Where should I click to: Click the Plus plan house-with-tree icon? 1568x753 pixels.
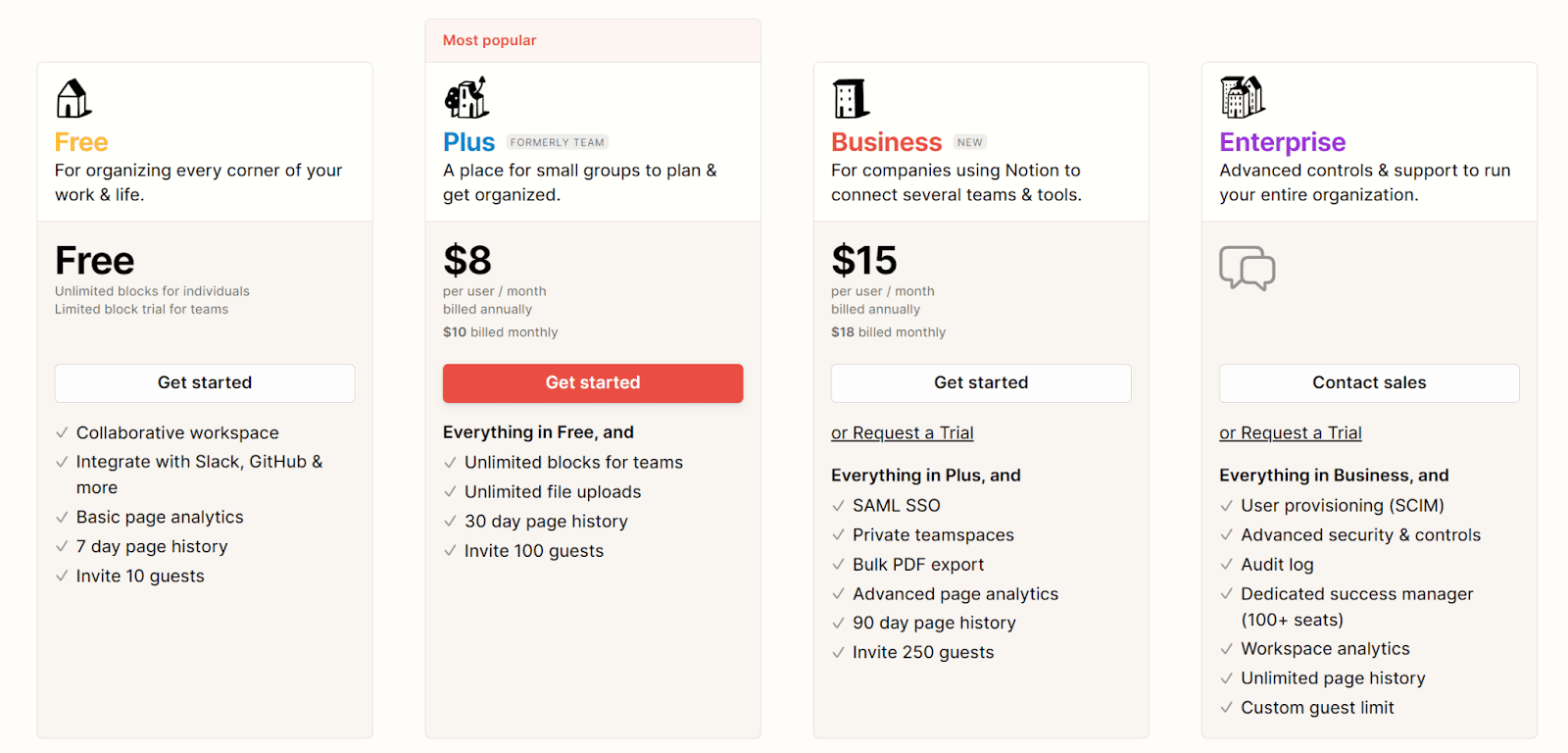click(x=466, y=98)
